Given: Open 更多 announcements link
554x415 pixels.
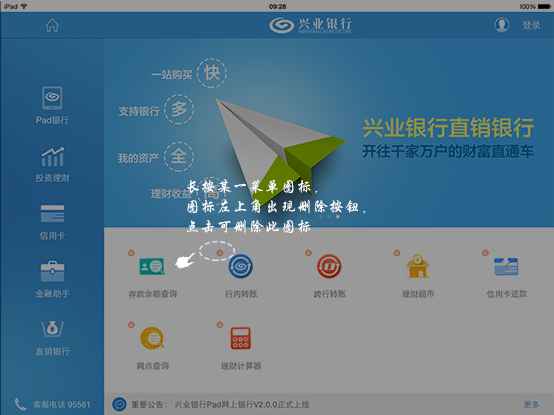Looking at the screenshot, I should [x=531, y=404].
